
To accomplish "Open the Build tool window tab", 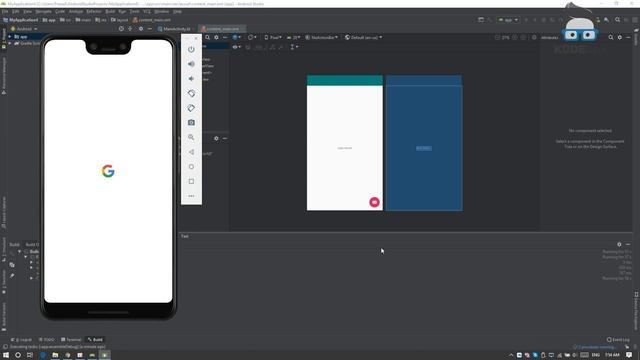I will [96, 340].
